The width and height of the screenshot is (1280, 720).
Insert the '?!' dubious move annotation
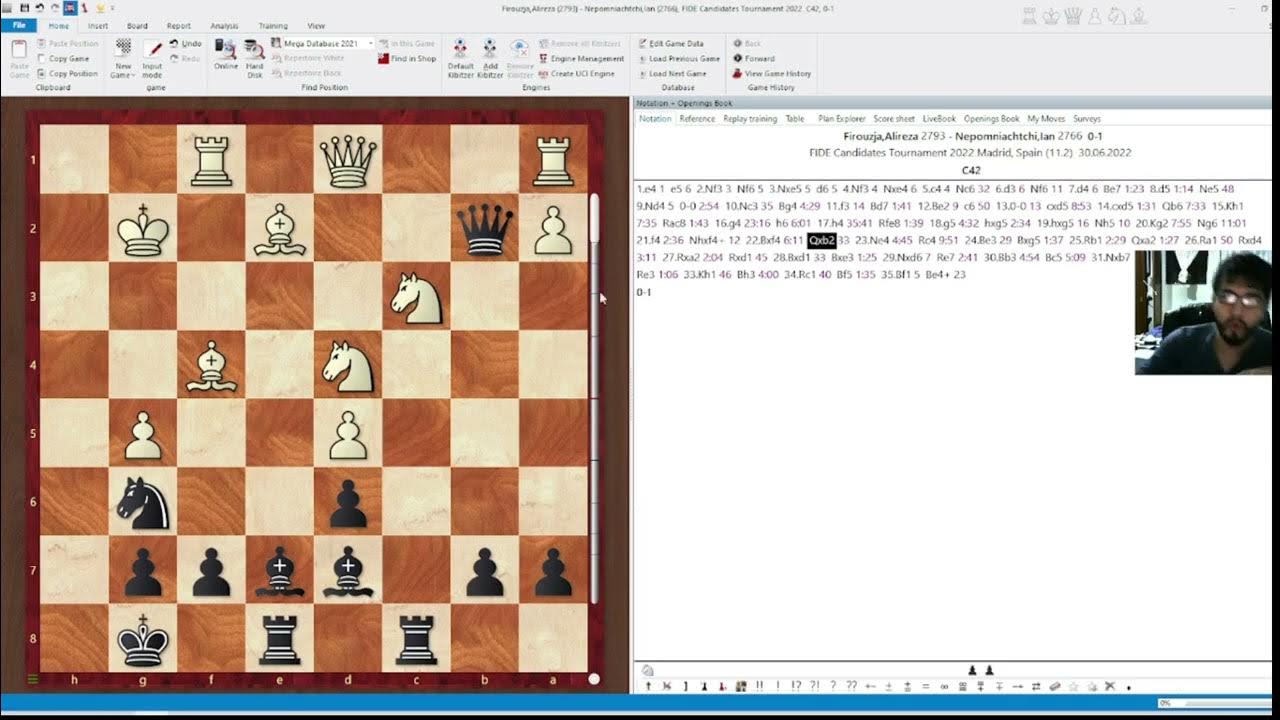click(814, 686)
